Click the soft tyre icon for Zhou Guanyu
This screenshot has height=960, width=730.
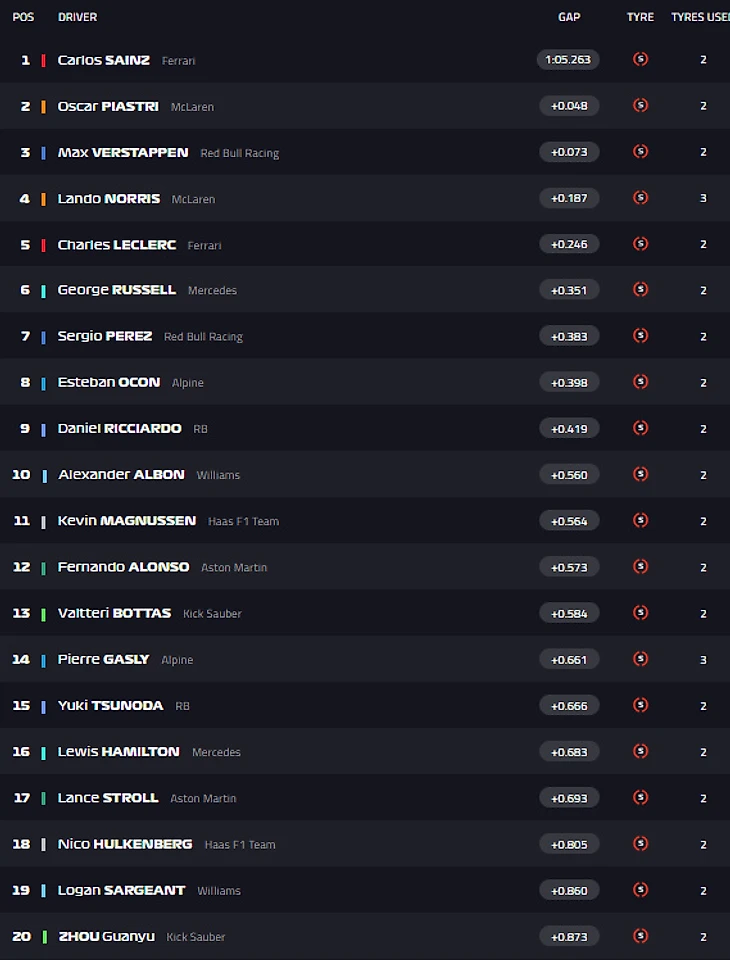[640, 936]
